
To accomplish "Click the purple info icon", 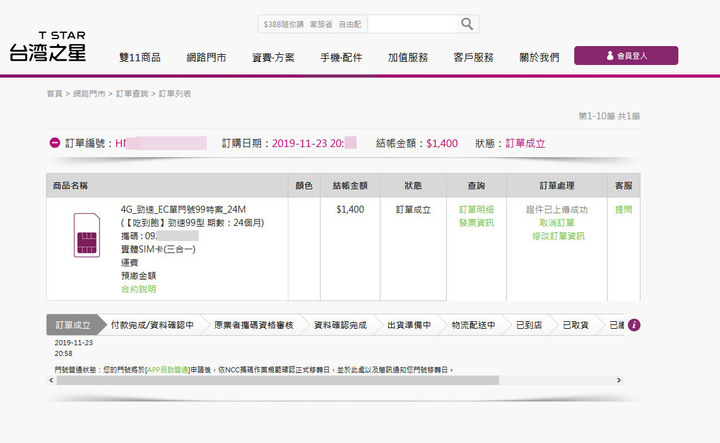I will [x=634, y=325].
